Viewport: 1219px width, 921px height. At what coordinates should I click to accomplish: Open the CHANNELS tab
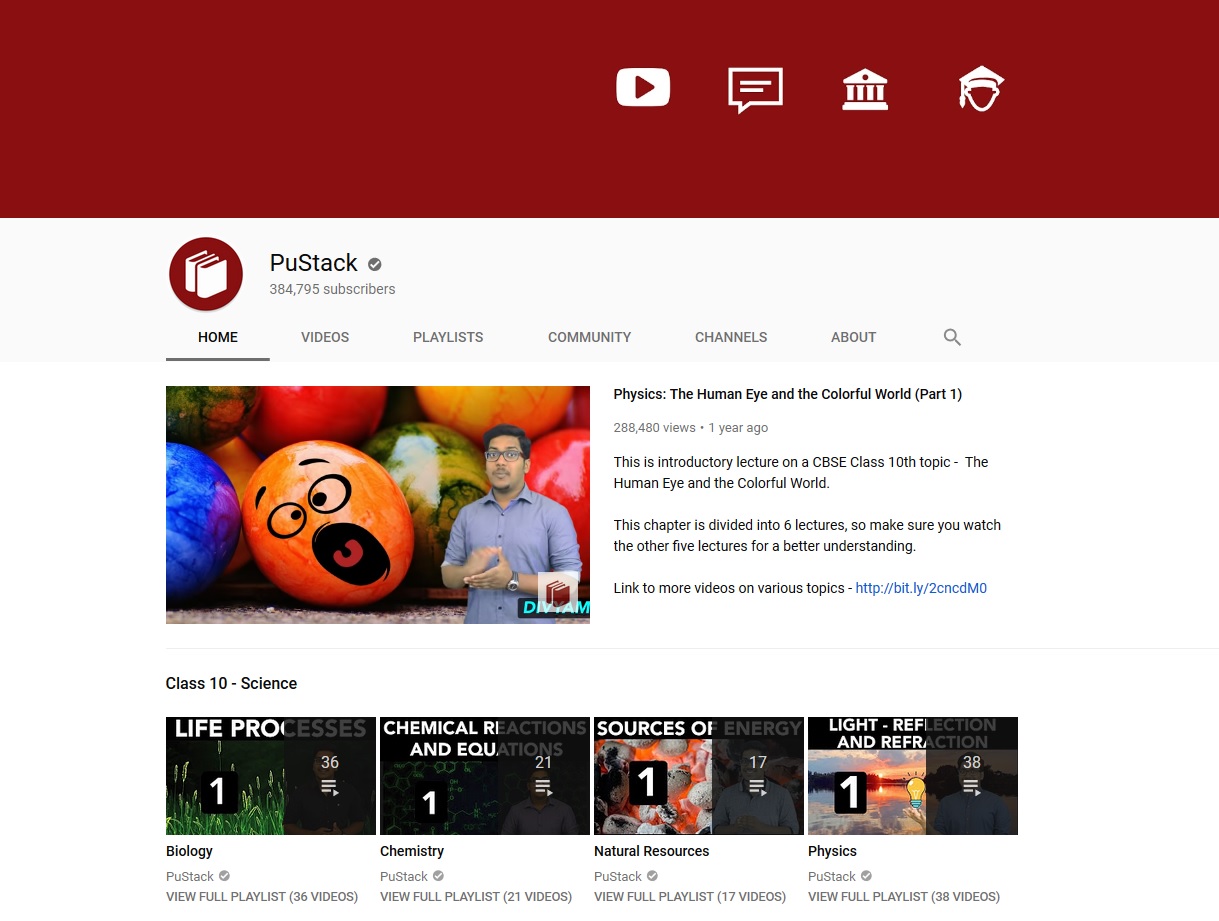731,337
